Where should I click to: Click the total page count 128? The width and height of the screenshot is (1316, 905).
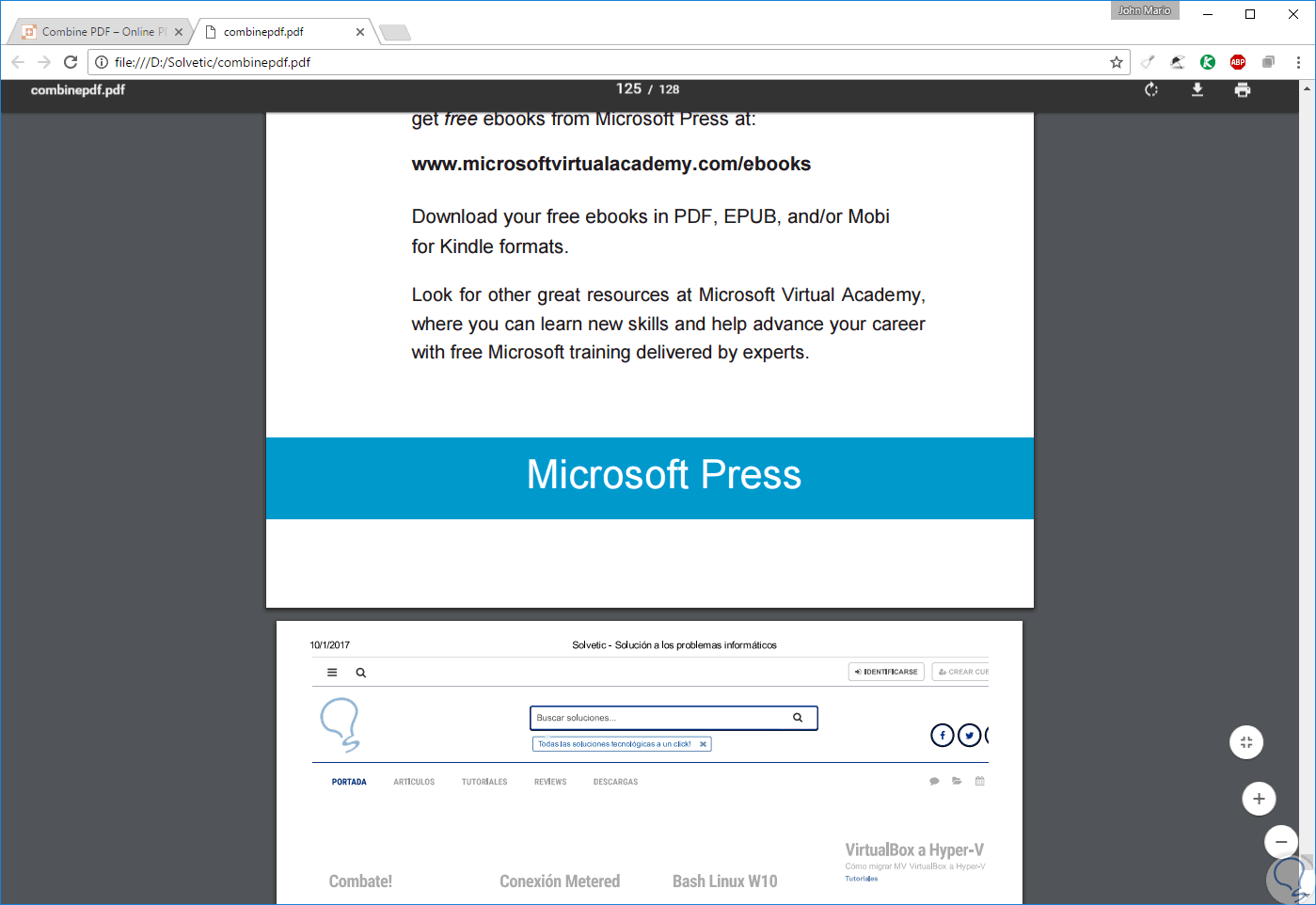point(669,89)
